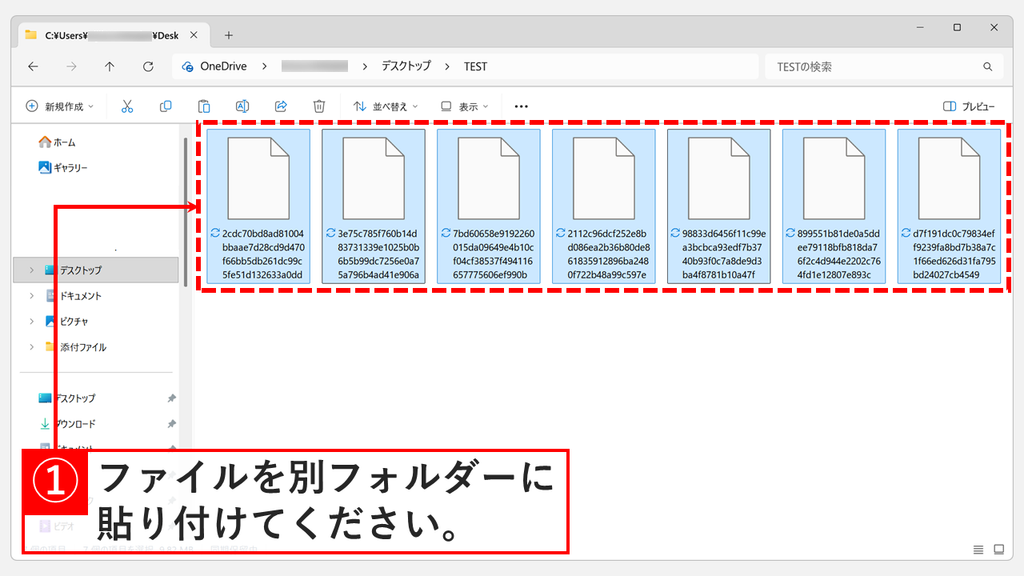Click the Paste clipboard icon
Image resolution: width=1024 pixels, height=576 pixels.
click(204, 106)
